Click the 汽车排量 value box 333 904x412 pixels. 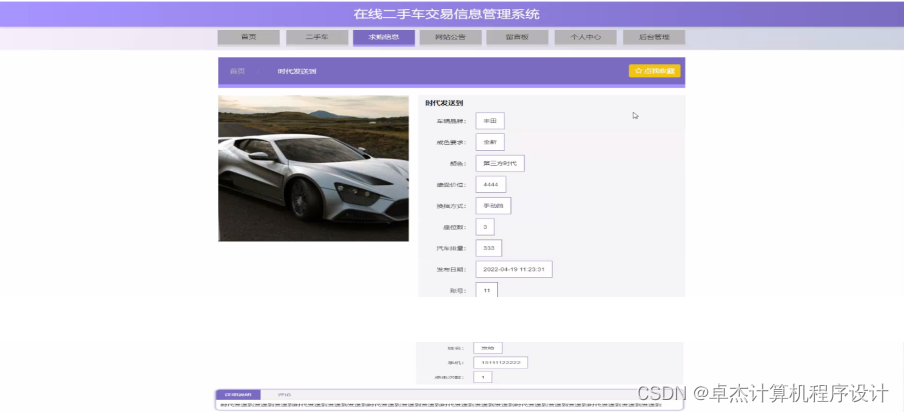pos(489,248)
